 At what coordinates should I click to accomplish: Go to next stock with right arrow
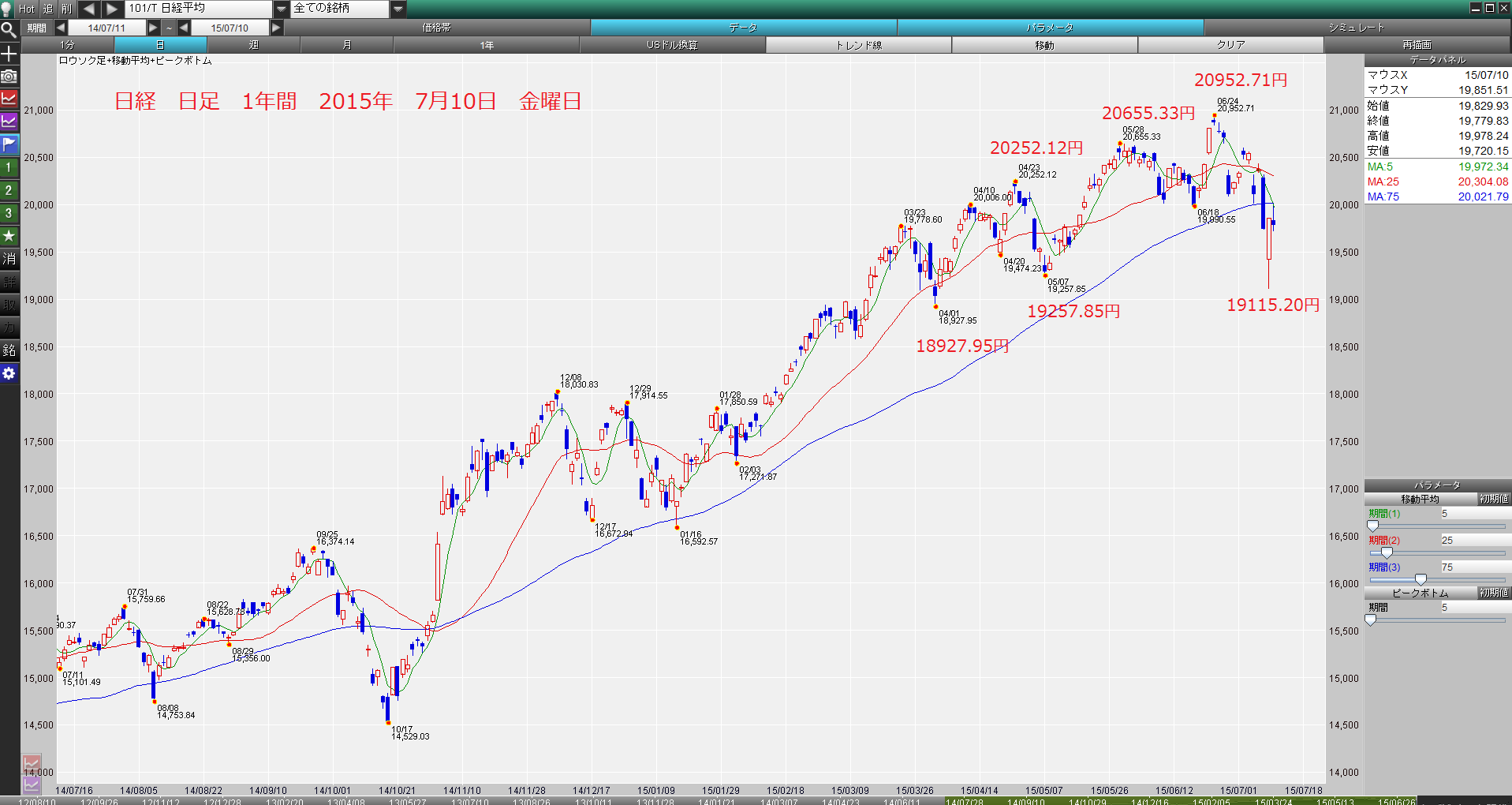click(112, 9)
